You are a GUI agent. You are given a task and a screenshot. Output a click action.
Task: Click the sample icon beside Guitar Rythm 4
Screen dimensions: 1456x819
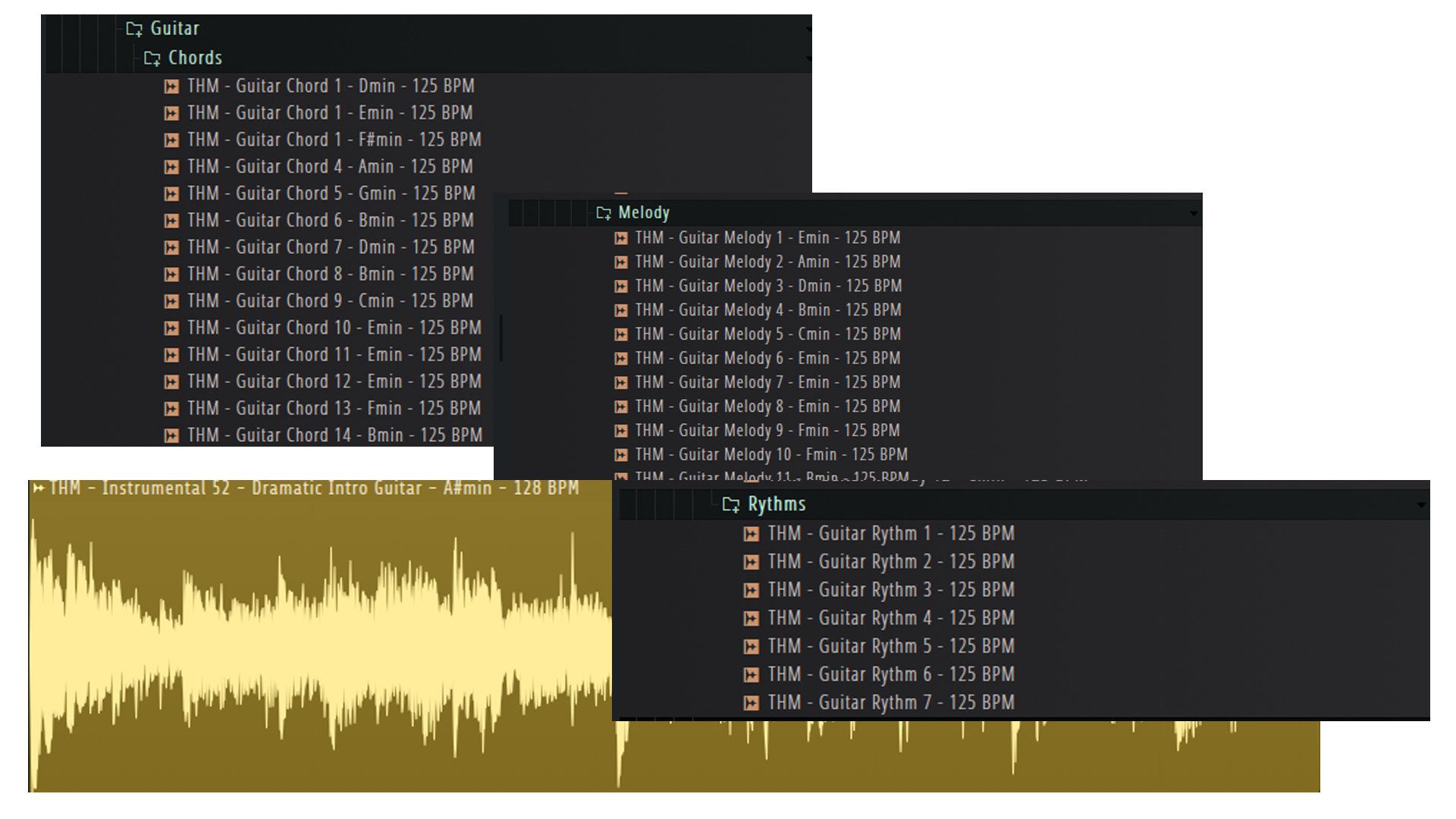coord(752,618)
